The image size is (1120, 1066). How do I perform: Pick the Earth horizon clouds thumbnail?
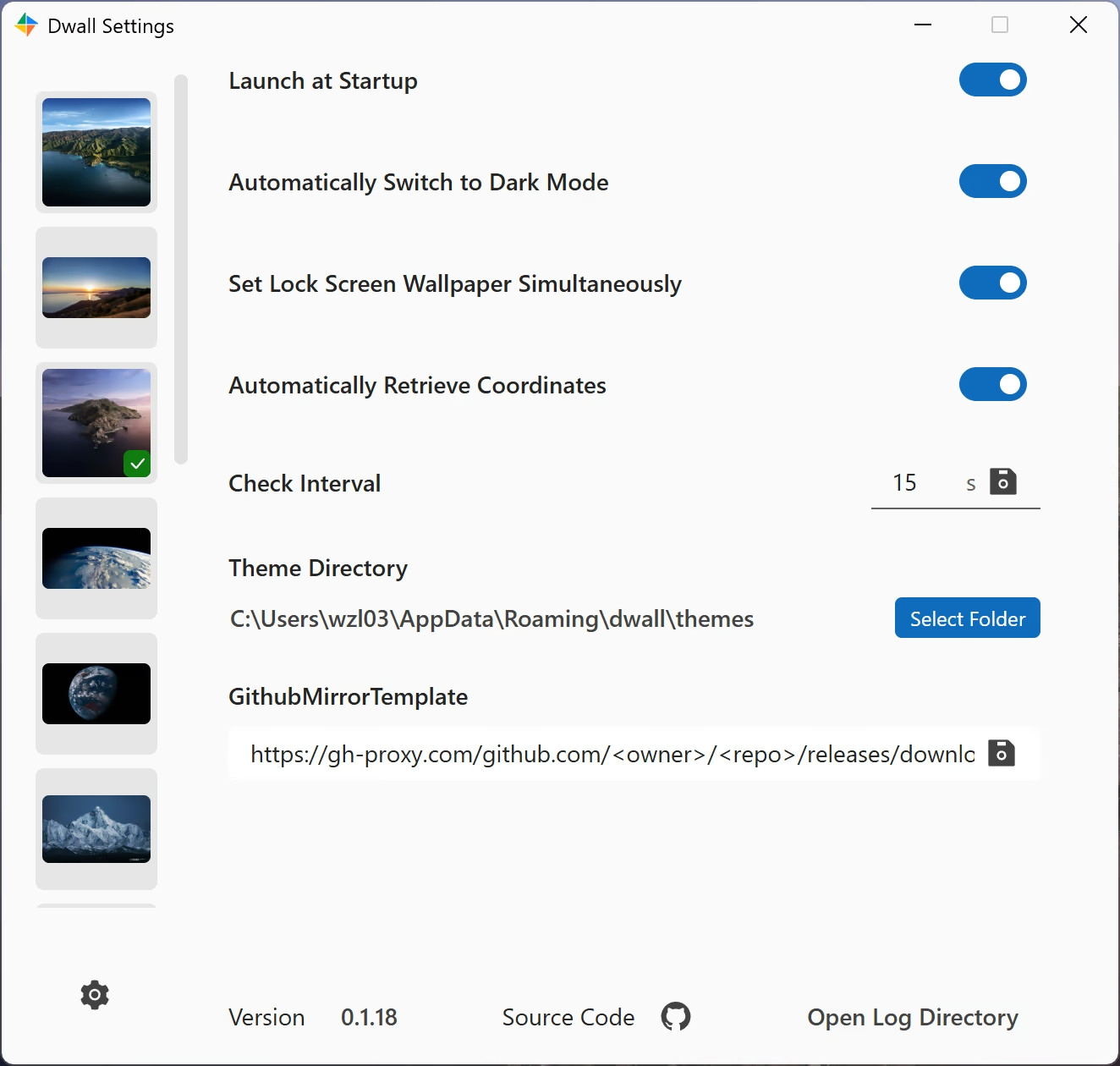(x=96, y=558)
